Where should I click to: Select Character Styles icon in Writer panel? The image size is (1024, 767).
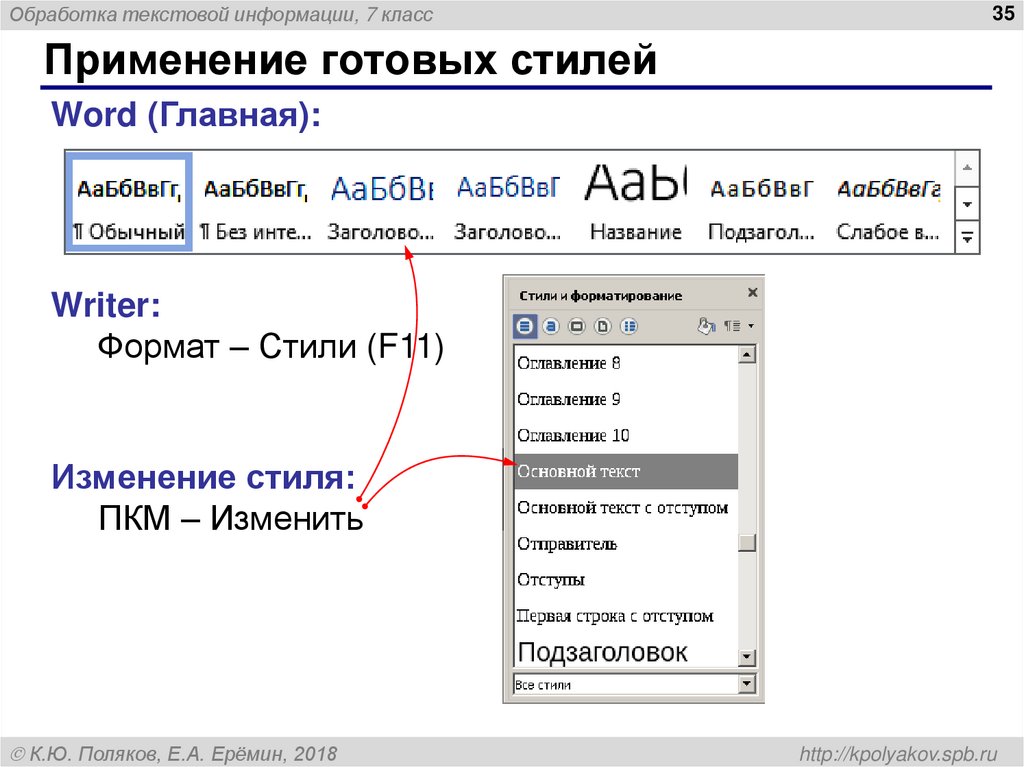coord(551,326)
